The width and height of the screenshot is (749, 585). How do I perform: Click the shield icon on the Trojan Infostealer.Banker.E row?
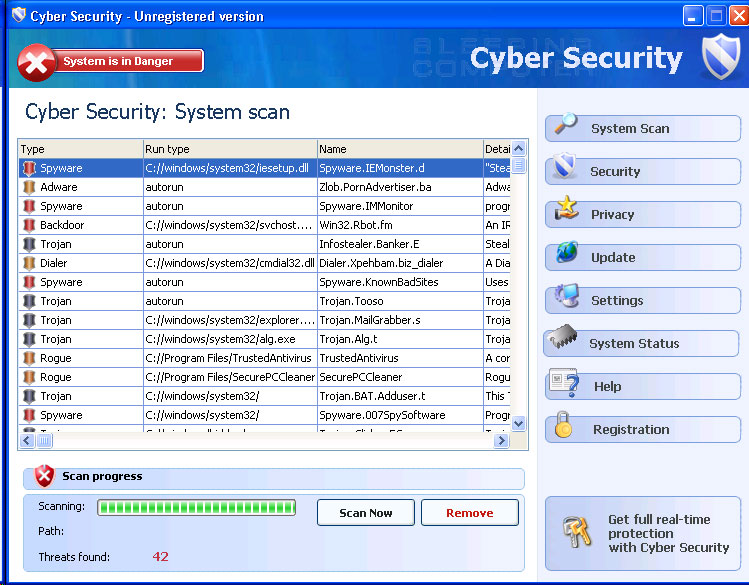(x=29, y=244)
